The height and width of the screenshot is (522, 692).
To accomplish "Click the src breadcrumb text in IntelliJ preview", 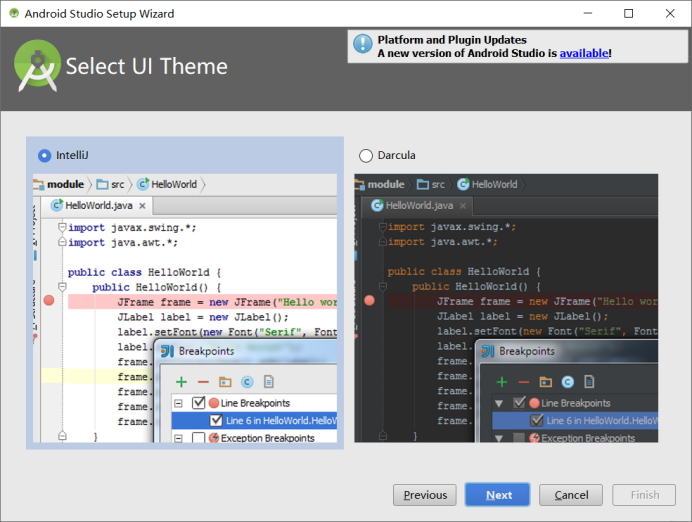I will (117, 184).
